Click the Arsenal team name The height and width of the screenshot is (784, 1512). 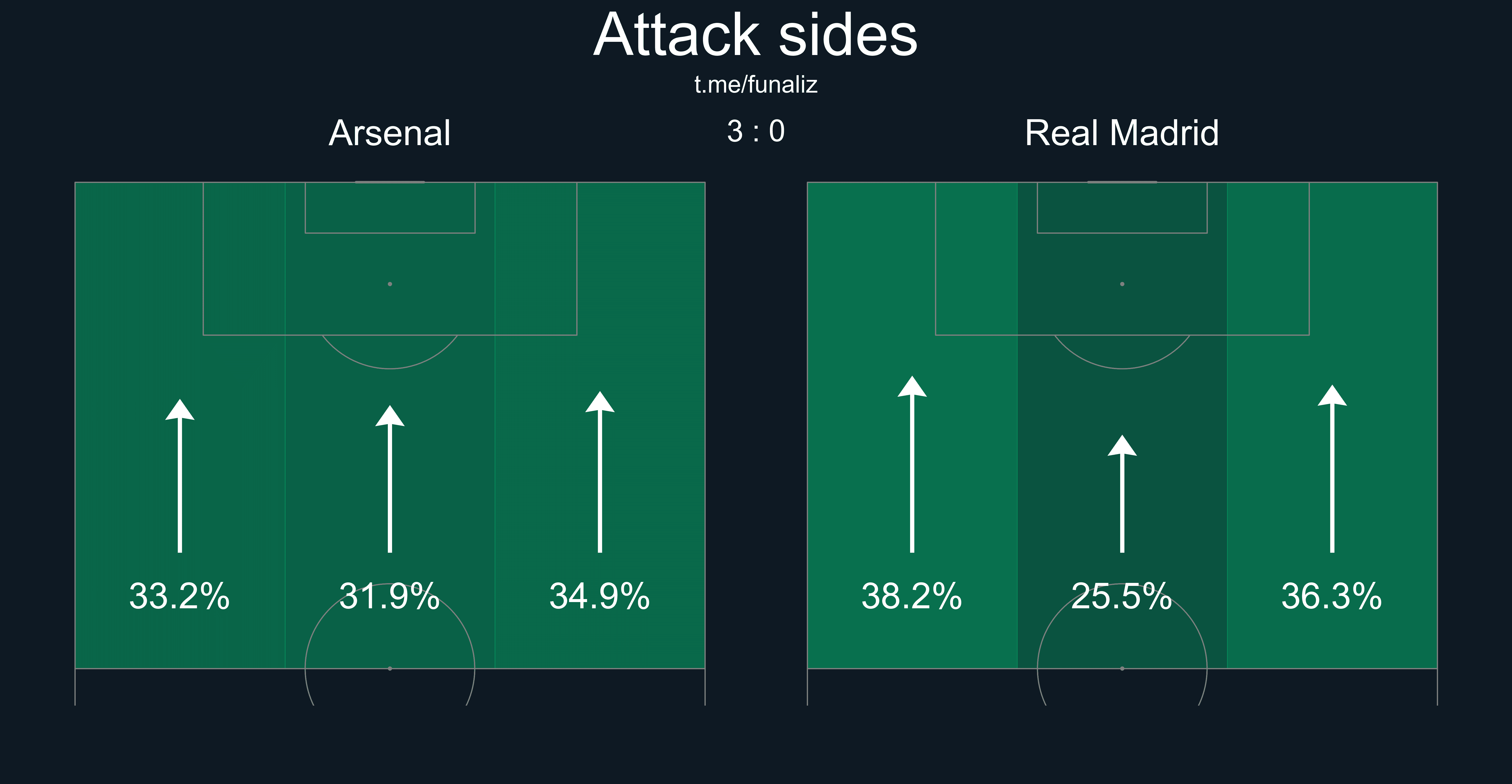[x=390, y=133]
